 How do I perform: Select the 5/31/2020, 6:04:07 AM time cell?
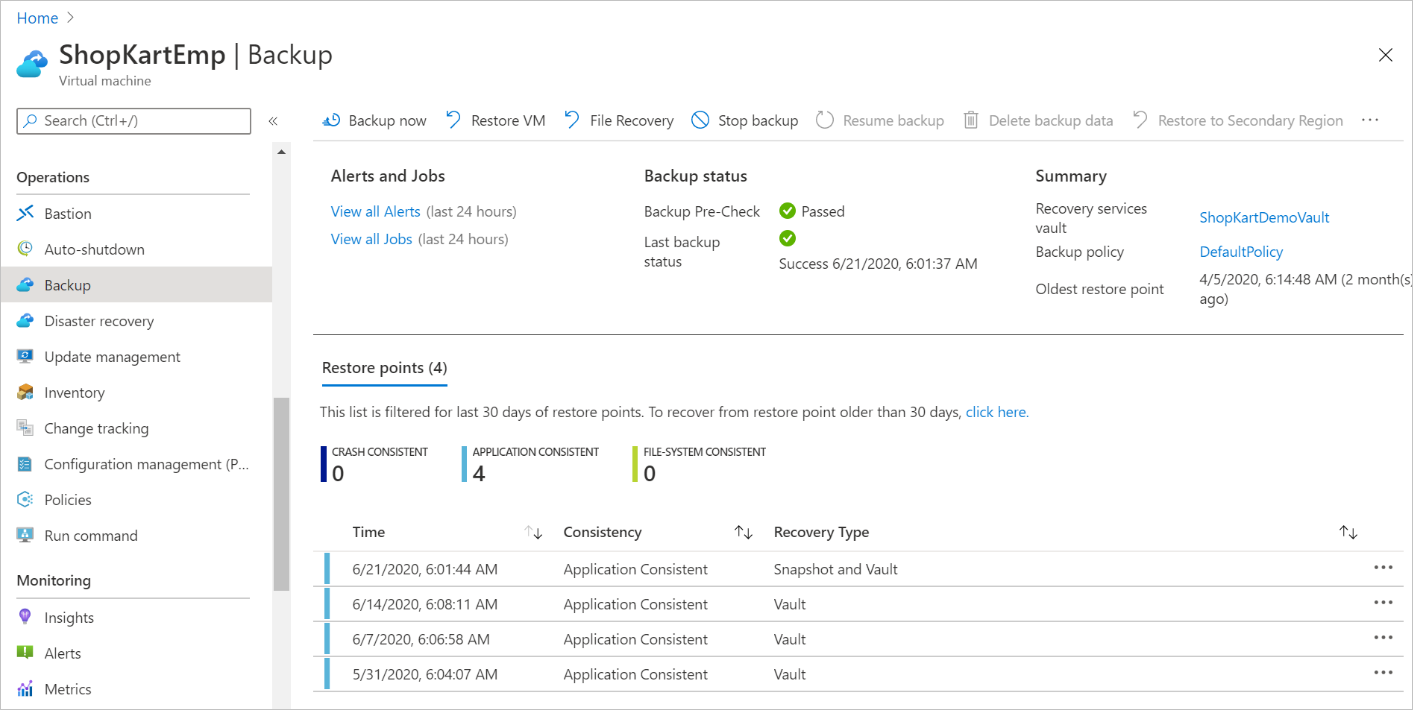click(x=425, y=674)
